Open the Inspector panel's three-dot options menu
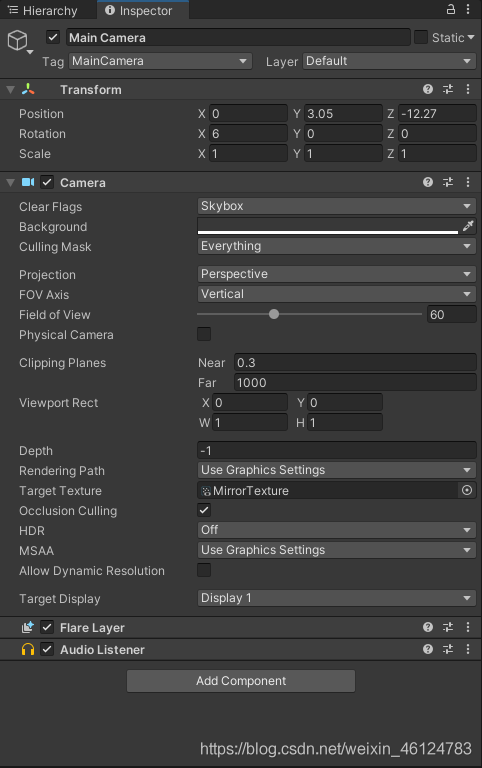This screenshot has width=482, height=768. (x=468, y=9)
